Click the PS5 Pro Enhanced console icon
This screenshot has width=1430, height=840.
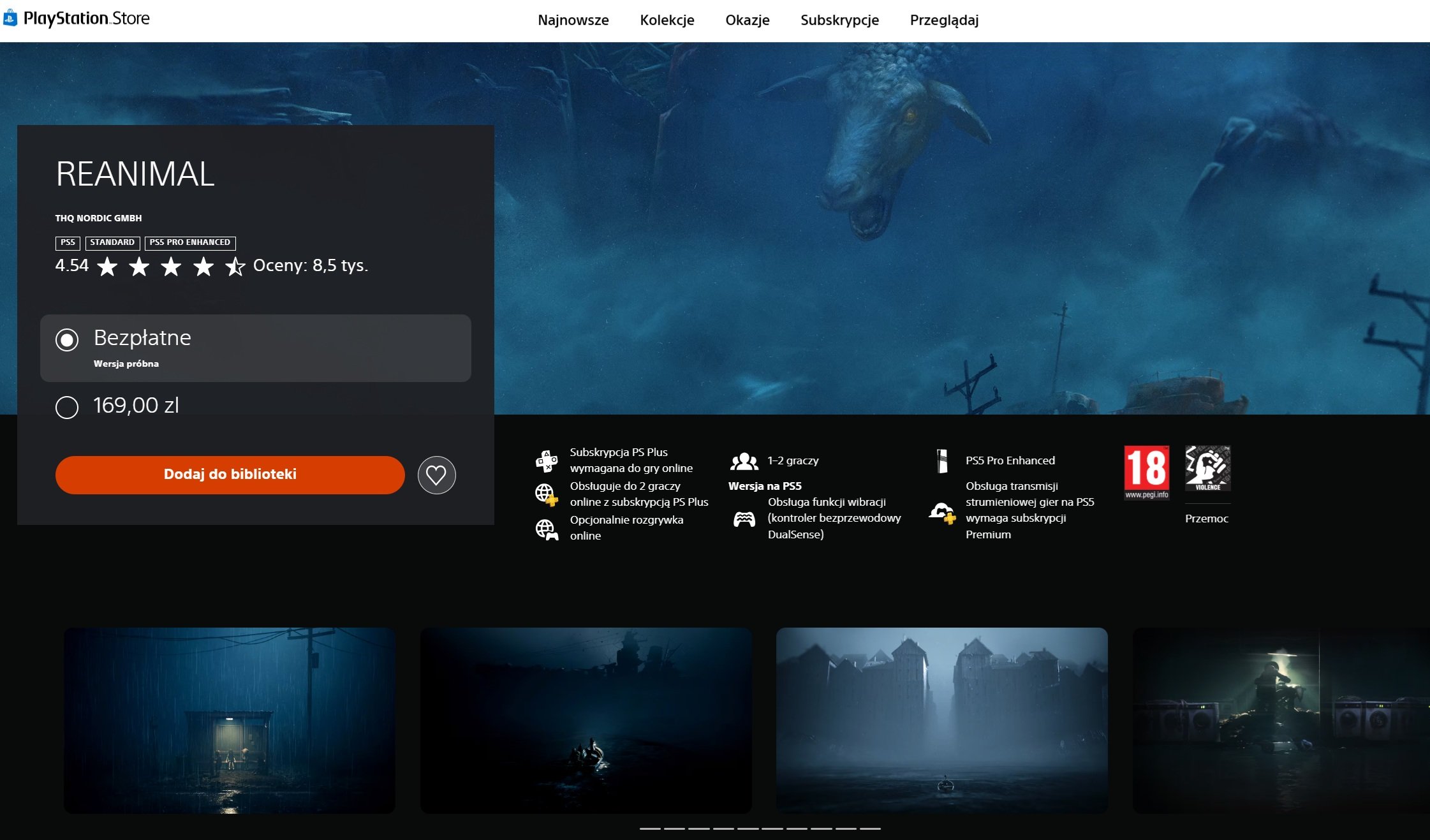pyautogui.click(x=942, y=461)
